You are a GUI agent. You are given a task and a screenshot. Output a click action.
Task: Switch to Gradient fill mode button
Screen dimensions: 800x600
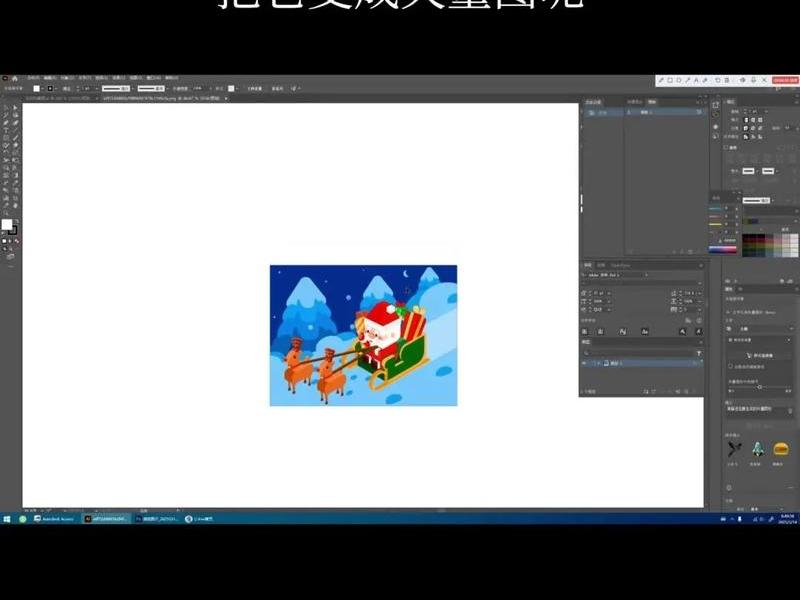10,241
